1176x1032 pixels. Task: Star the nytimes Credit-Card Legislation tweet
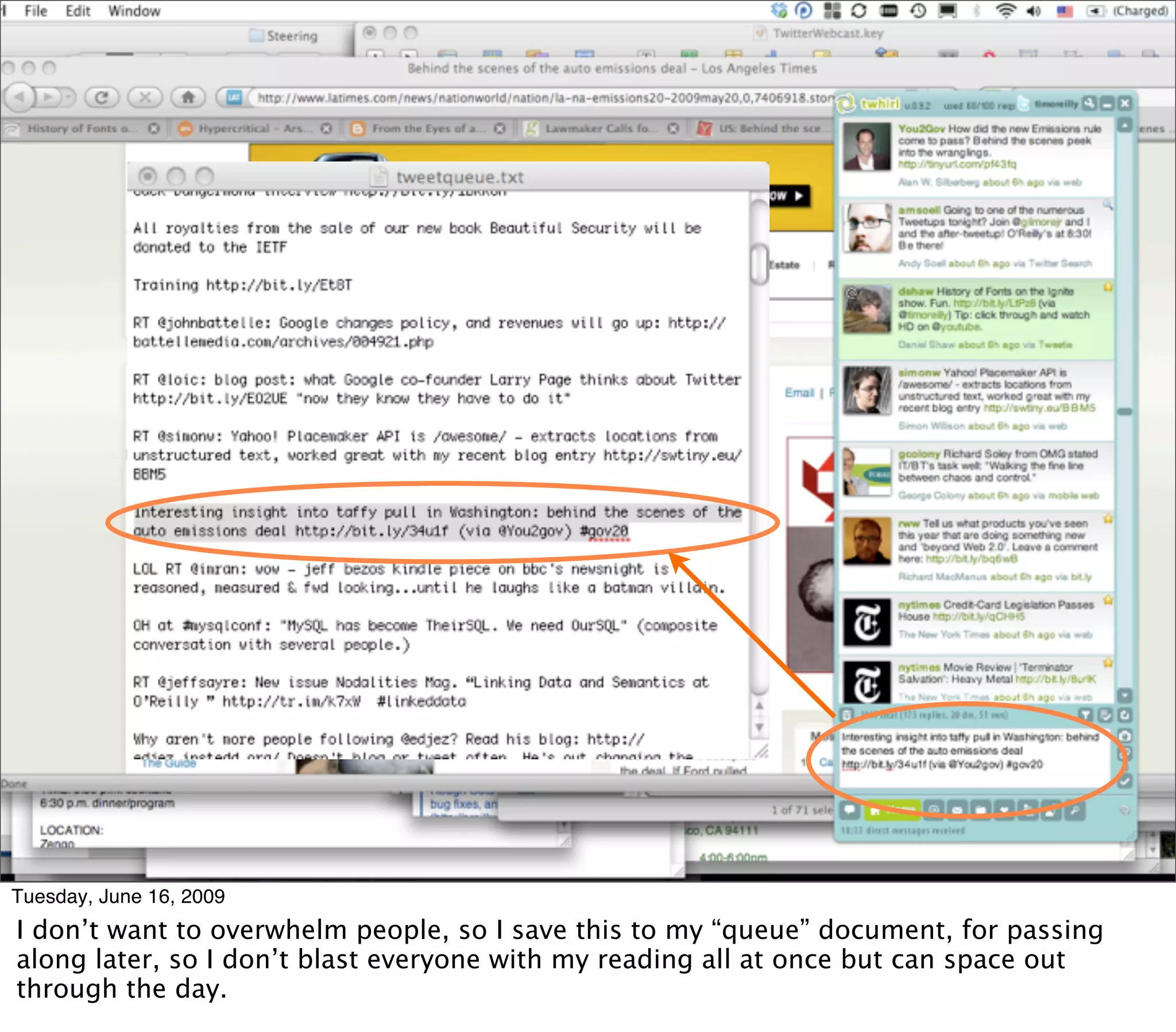pyautogui.click(x=1108, y=600)
